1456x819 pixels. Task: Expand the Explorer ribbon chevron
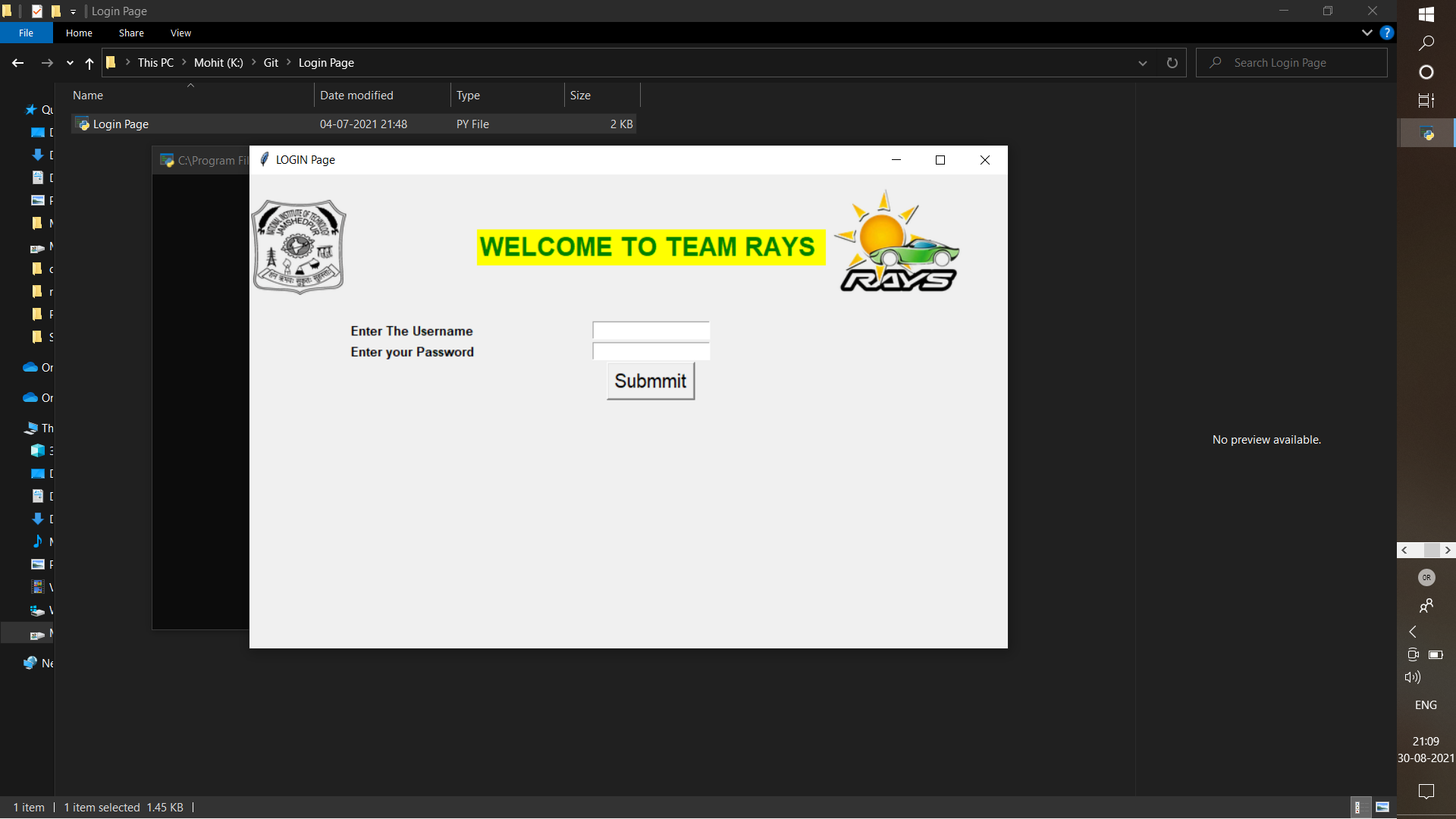click(1367, 33)
